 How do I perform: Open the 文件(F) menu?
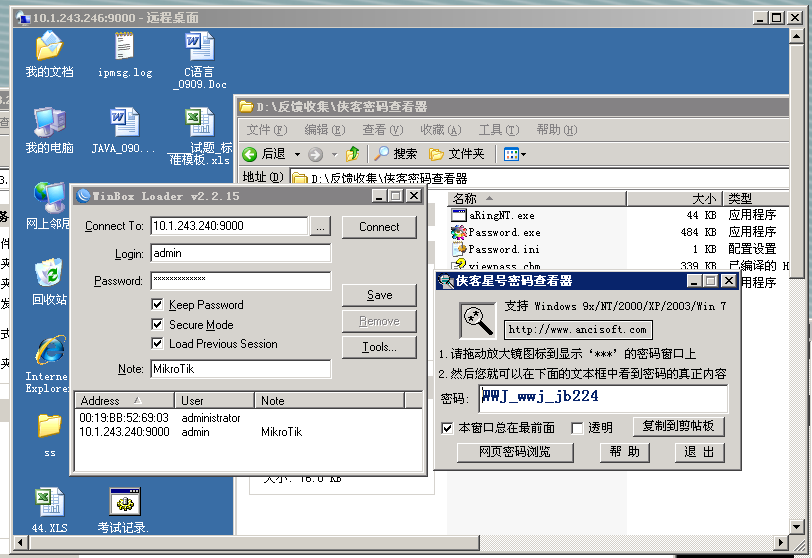[x=267, y=130]
